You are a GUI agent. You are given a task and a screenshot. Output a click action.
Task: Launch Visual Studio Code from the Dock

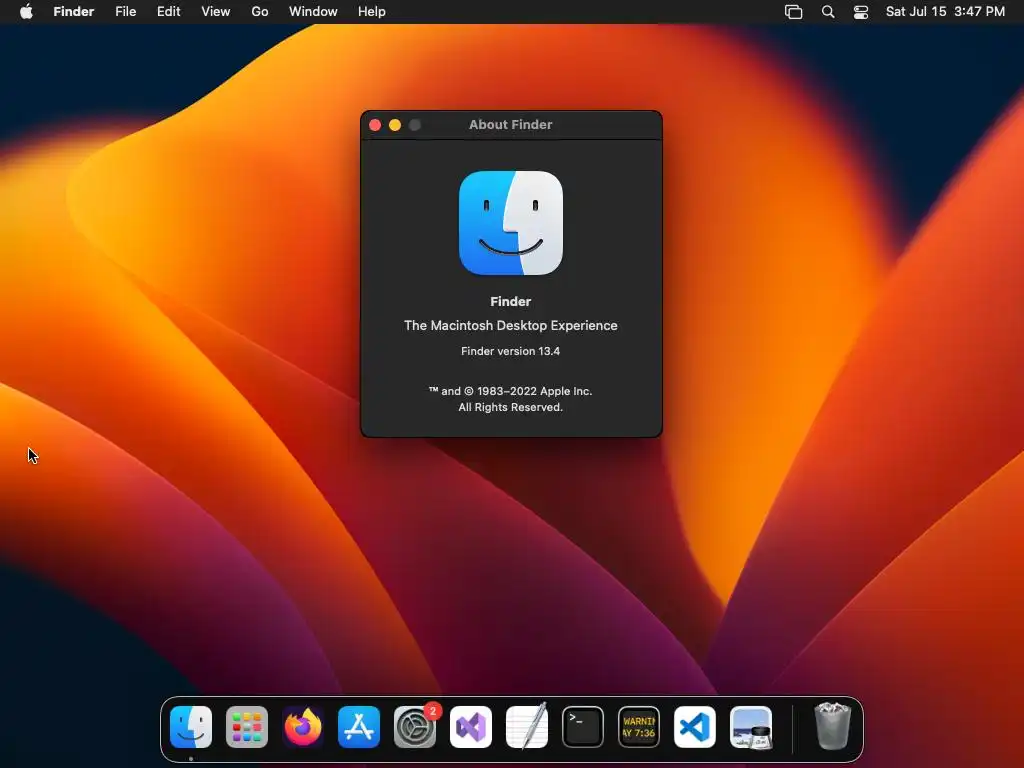(695, 727)
